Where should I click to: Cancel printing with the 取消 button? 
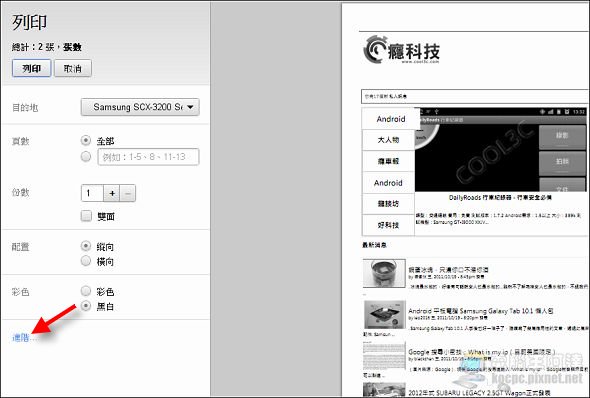coord(73,68)
